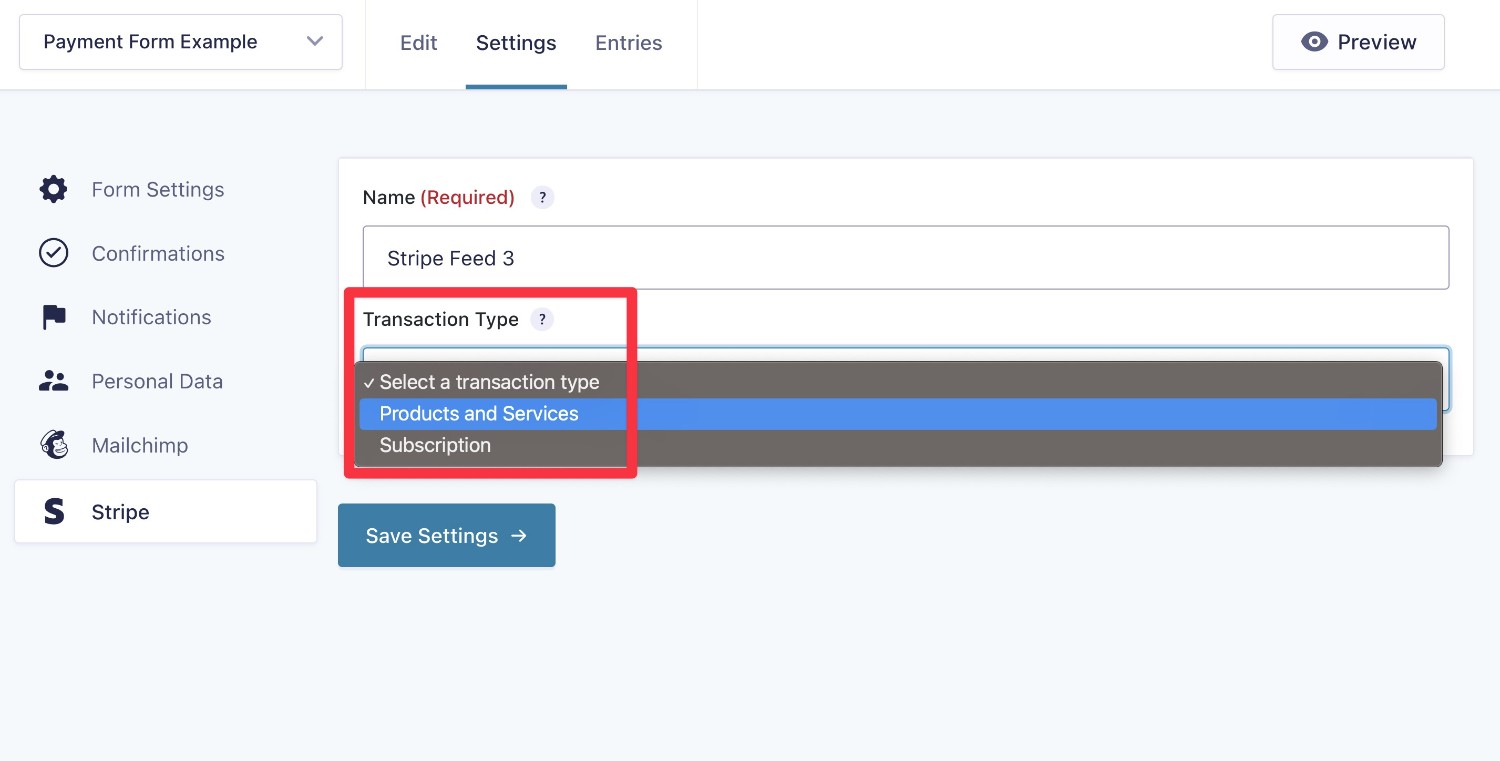The image size is (1500, 761).
Task: Click the Mailchimp monkey icon
Action: coord(53,445)
